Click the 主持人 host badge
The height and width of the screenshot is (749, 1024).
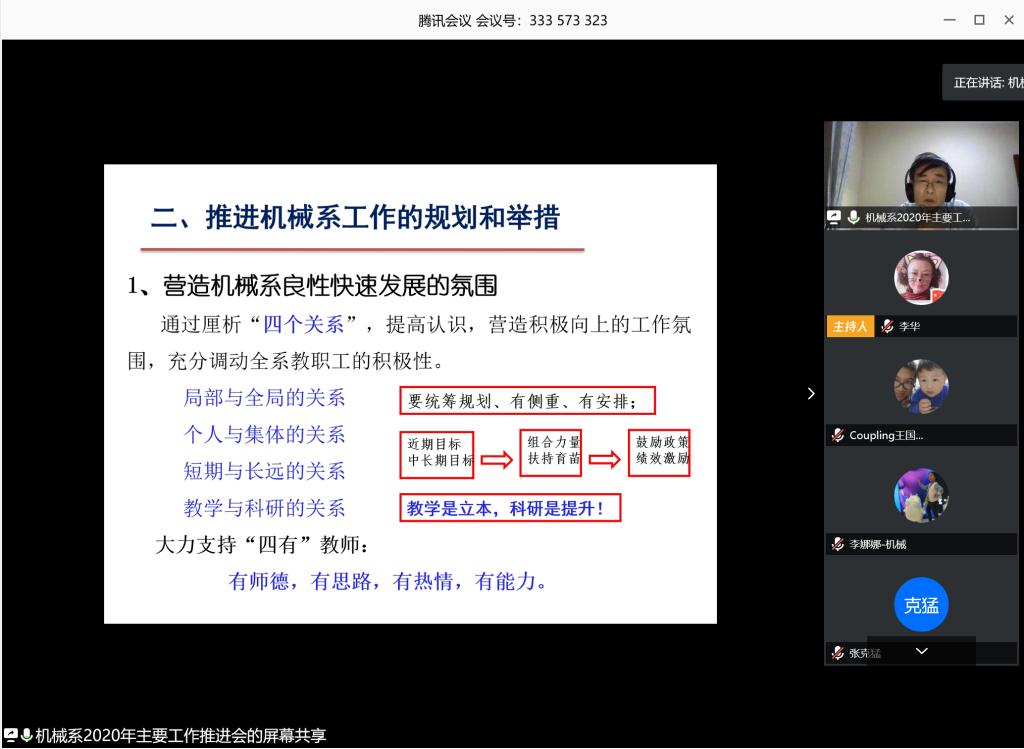coord(850,327)
